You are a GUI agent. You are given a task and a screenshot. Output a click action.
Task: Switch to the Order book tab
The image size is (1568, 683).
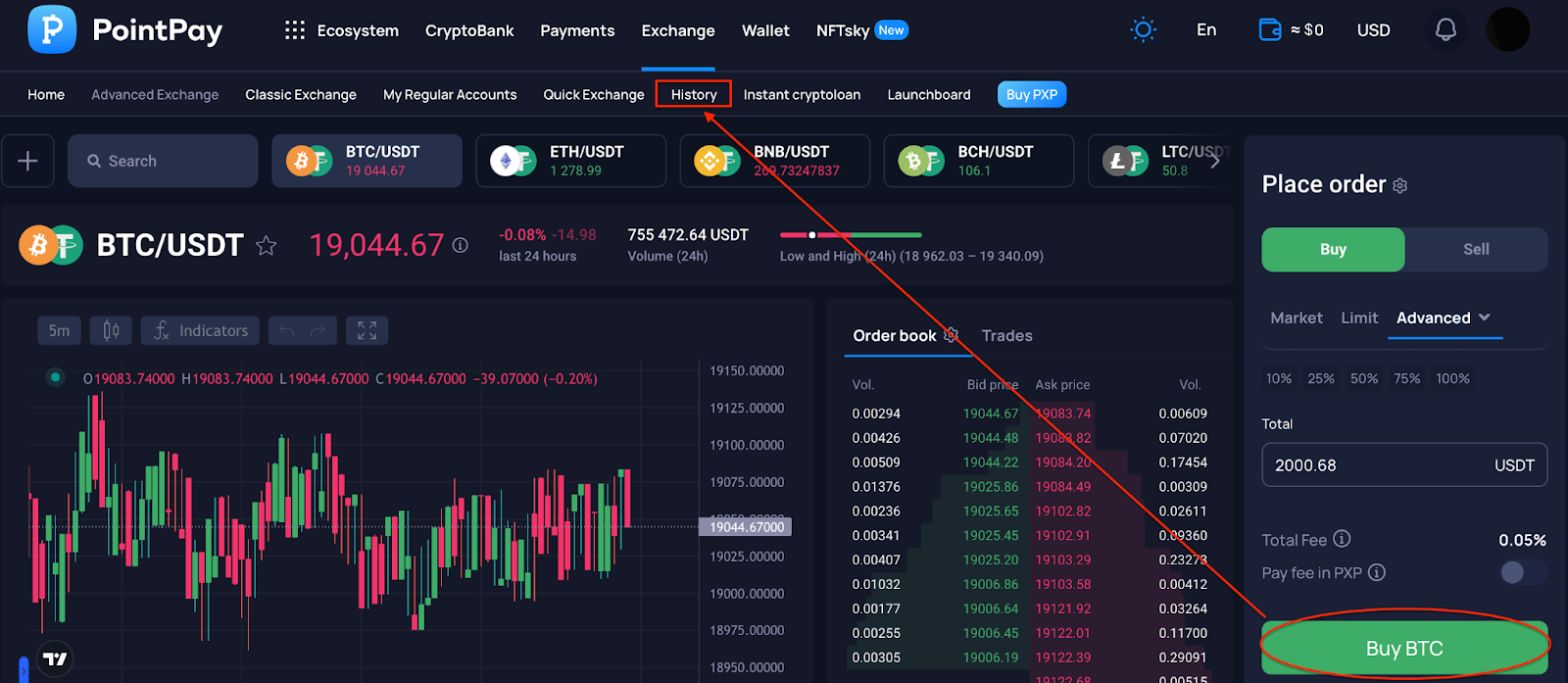(x=895, y=335)
